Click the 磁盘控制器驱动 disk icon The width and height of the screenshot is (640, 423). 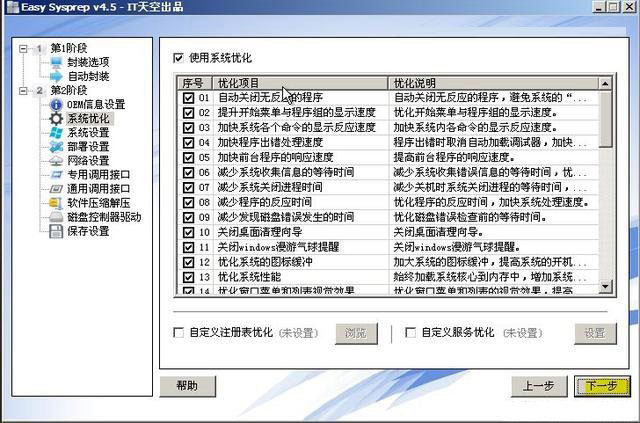56,217
